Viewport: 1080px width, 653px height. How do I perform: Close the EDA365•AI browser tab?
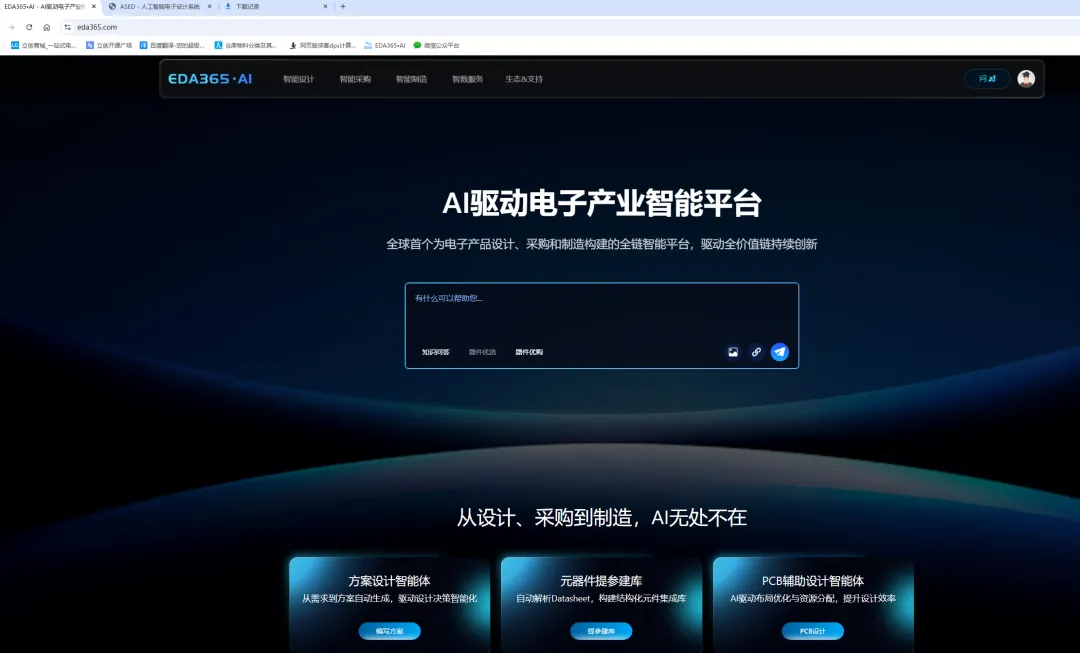94,7
